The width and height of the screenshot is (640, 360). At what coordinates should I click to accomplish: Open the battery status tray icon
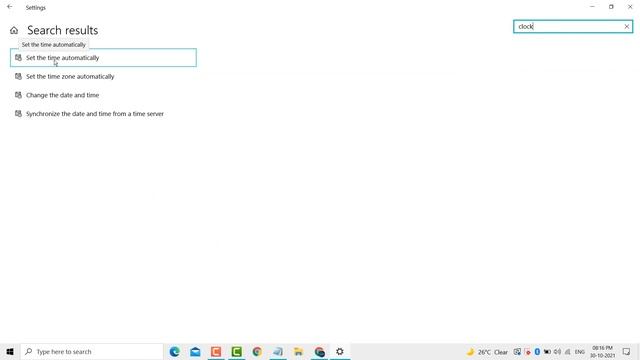click(x=547, y=352)
